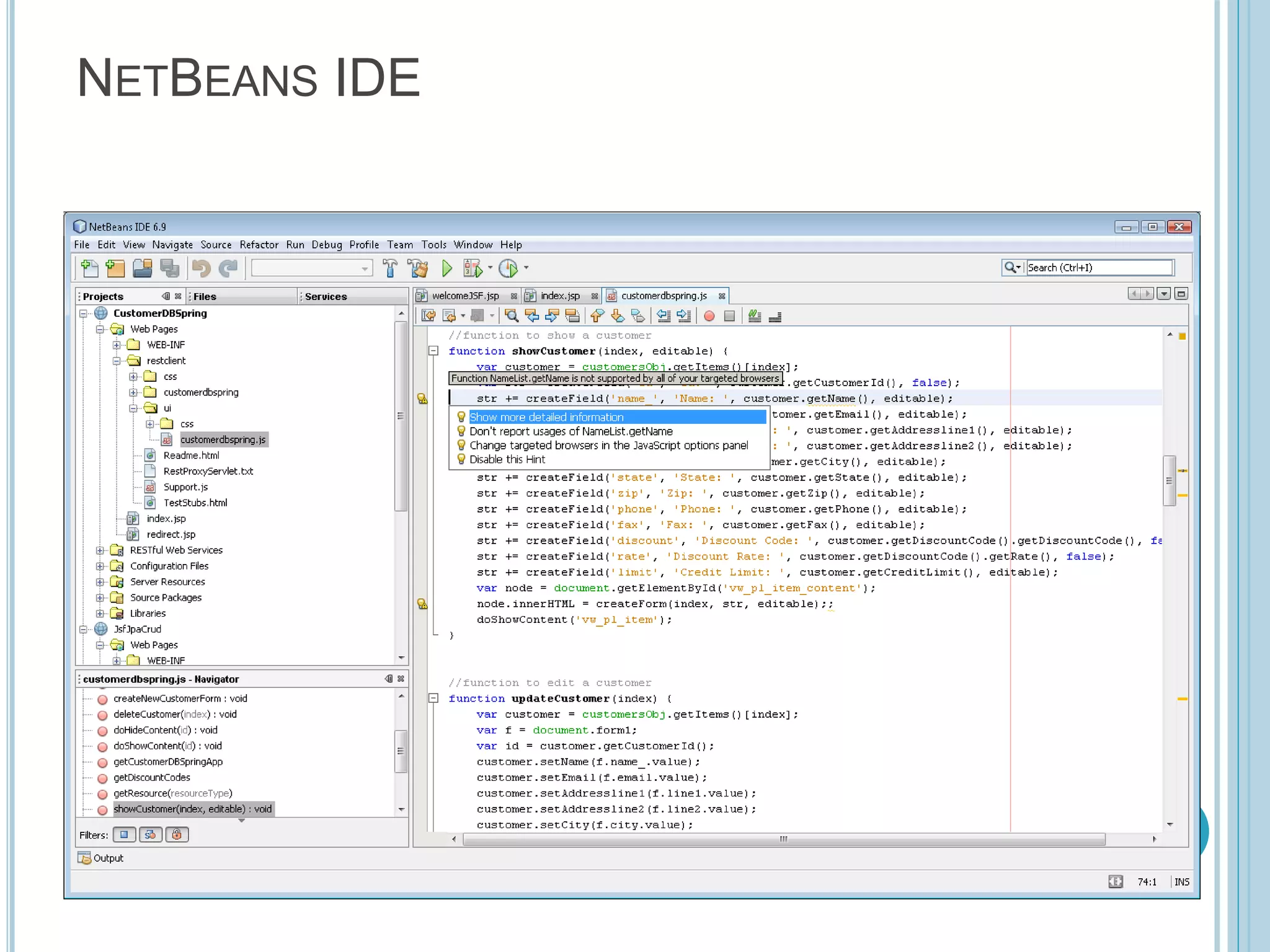Expand RESTful Web Services node
The width and height of the screenshot is (1270, 952).
(x=100, y=550)
